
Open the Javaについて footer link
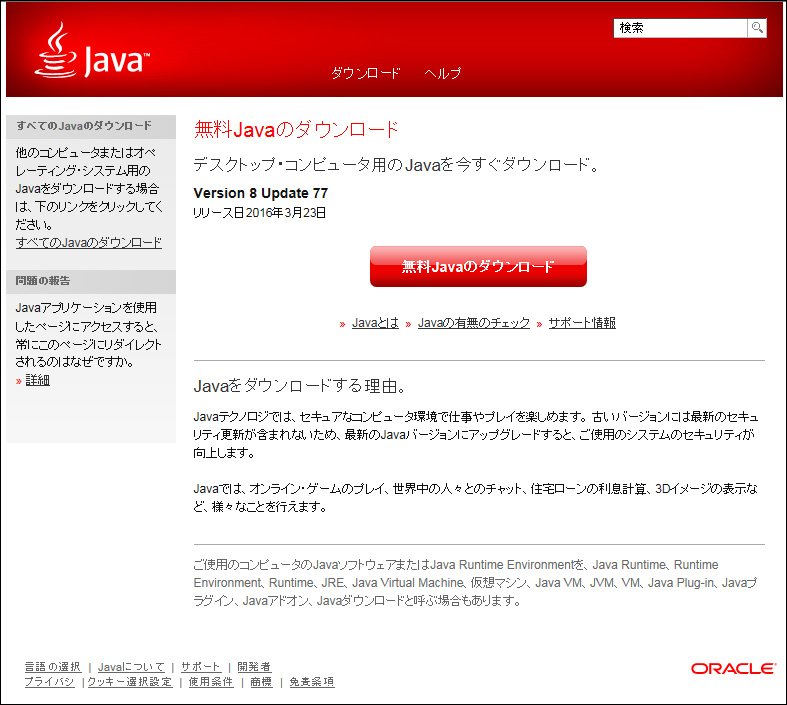tap(131, 667)
